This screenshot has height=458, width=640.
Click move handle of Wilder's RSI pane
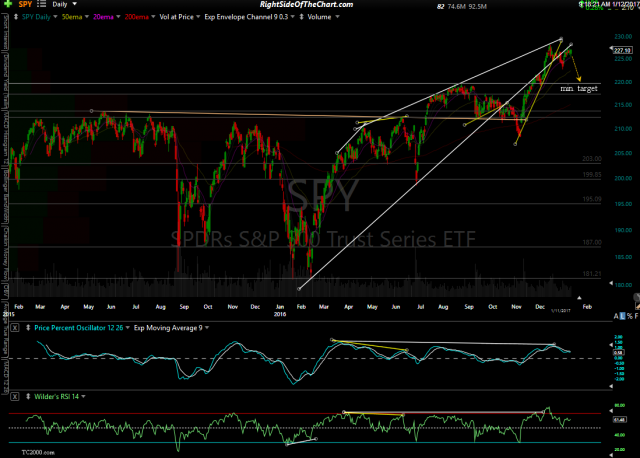pos(28,396)
